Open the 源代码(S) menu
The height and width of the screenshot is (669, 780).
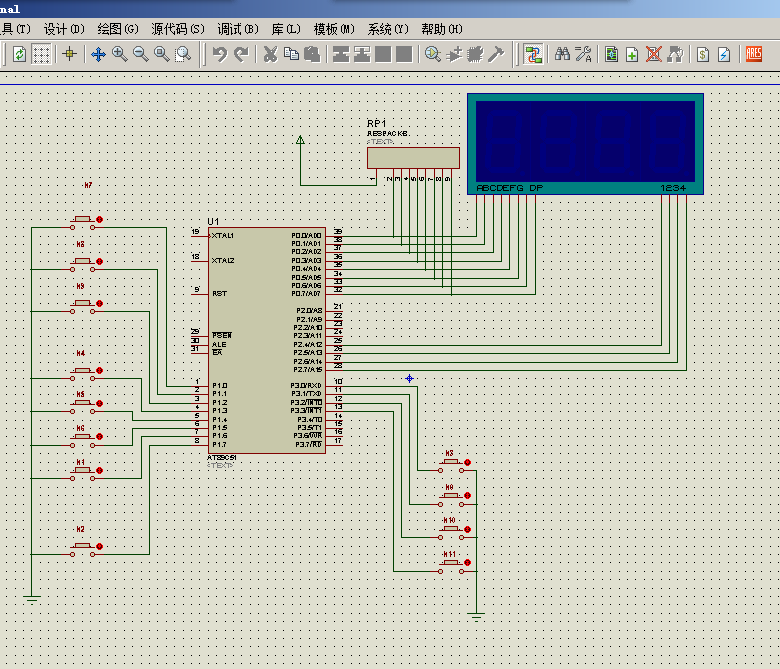pos(178,29)
